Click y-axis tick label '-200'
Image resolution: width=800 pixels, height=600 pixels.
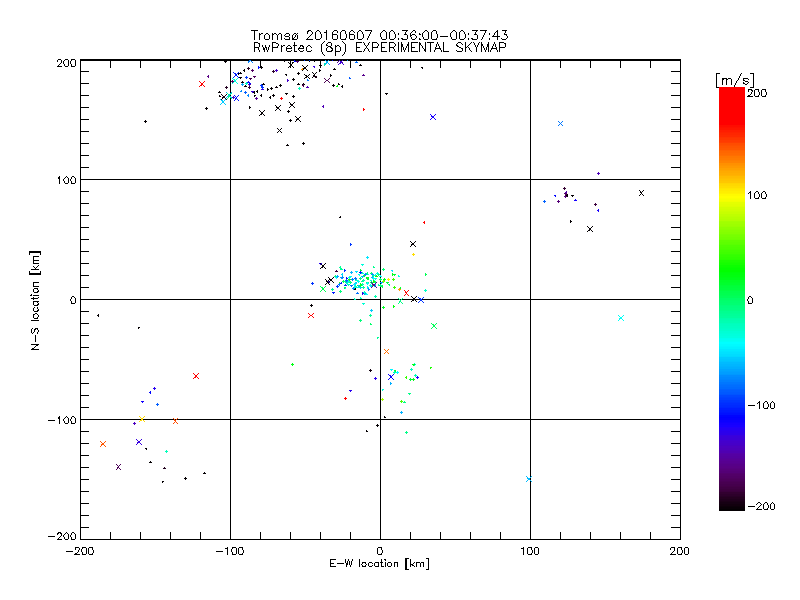(x=62, y=536)
